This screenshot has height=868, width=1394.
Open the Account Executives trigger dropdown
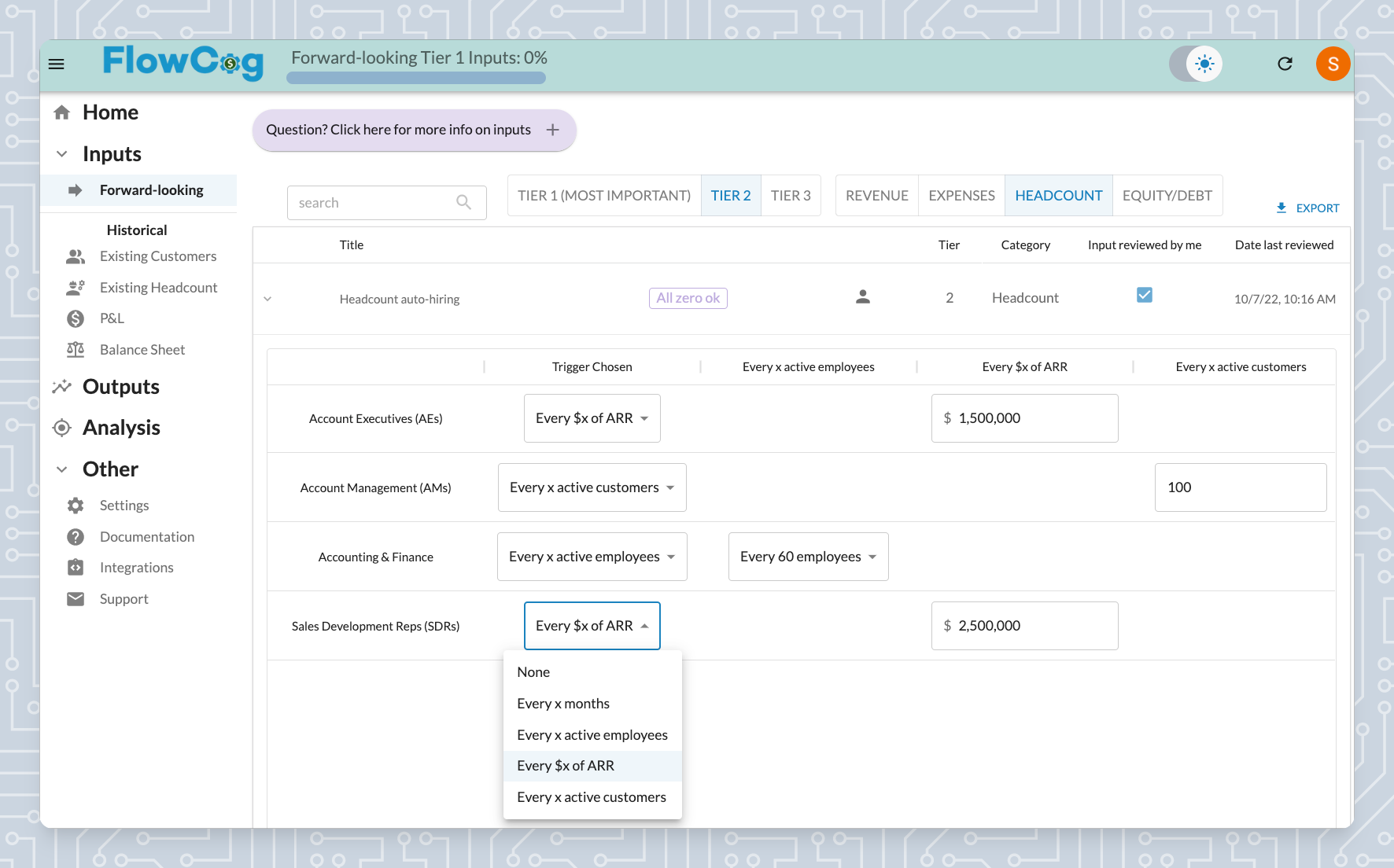(592, 418)
